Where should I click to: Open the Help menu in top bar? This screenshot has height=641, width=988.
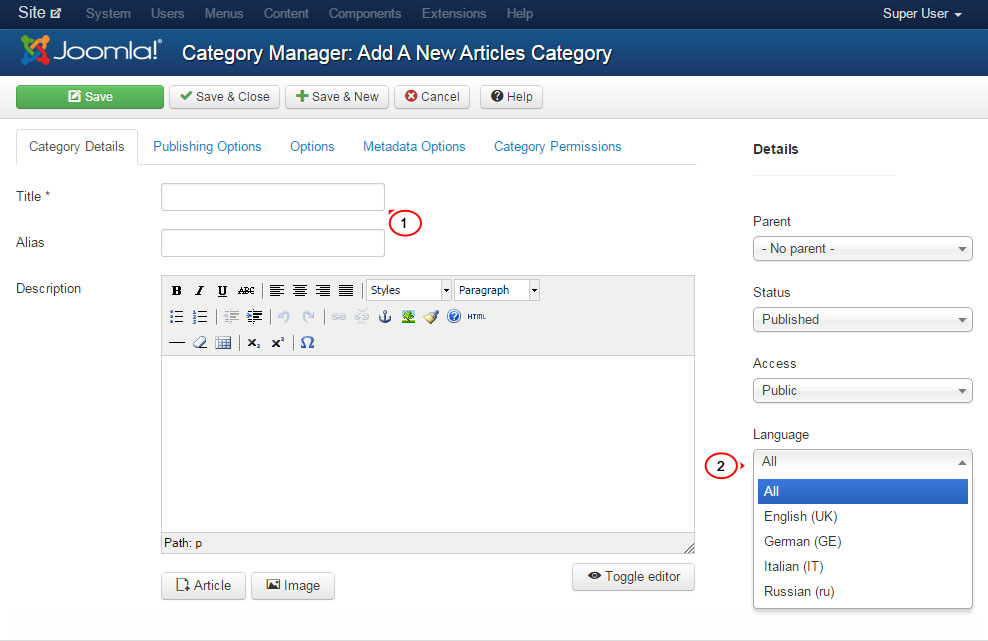[x=520, y=13]
